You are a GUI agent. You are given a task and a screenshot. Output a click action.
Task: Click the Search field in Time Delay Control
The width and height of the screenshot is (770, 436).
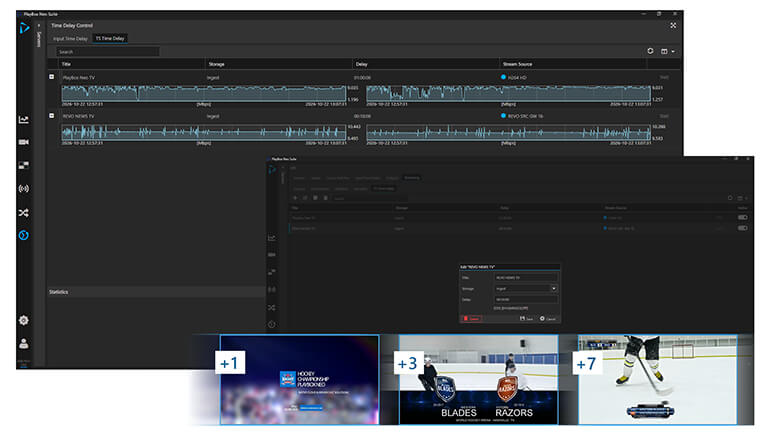point(108,52)
